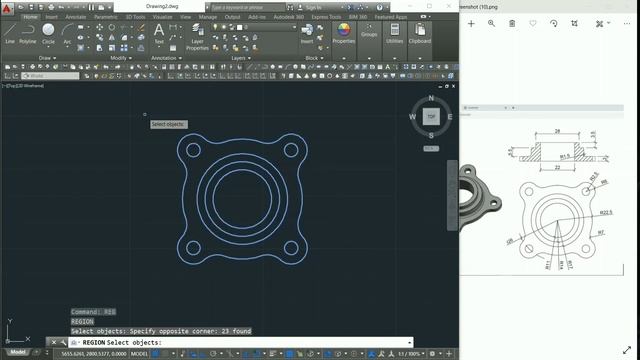Toggle the MODEL space button in status bar
The image size is (640, 360).
coord(139,353)
